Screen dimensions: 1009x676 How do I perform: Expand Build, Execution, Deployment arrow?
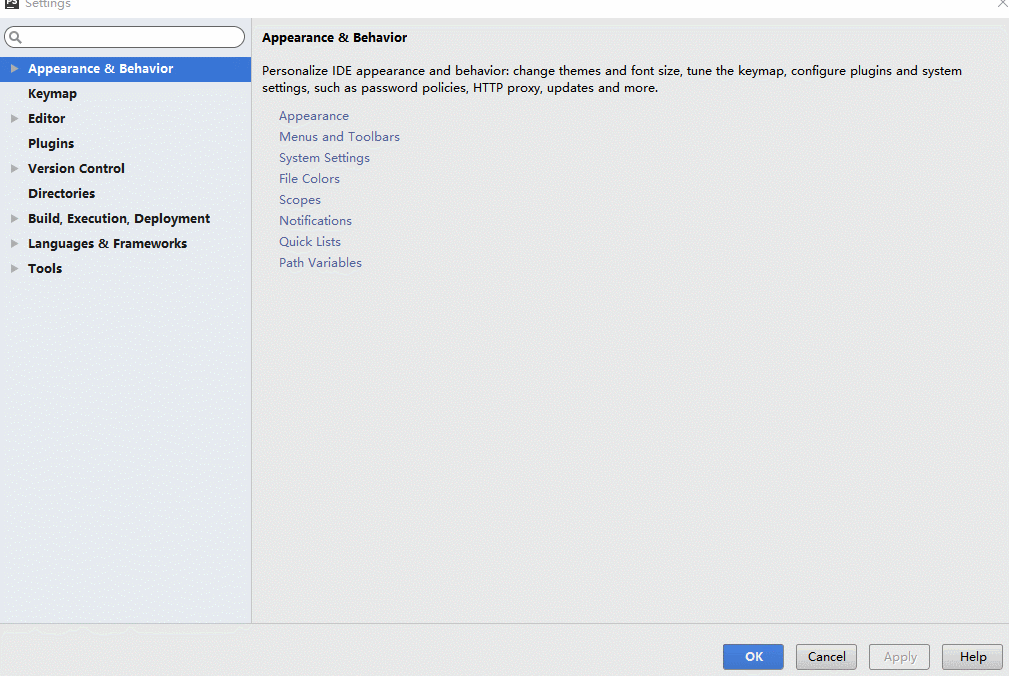(14, 219)
